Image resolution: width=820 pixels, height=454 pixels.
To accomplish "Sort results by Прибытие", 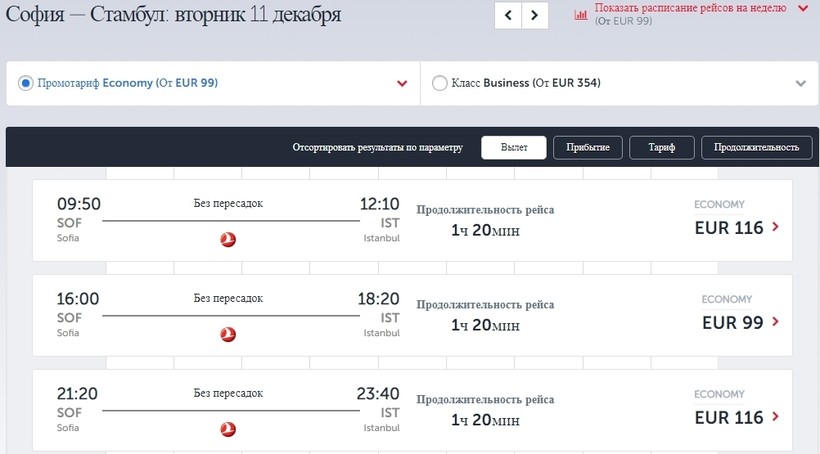I will (588, 147).
